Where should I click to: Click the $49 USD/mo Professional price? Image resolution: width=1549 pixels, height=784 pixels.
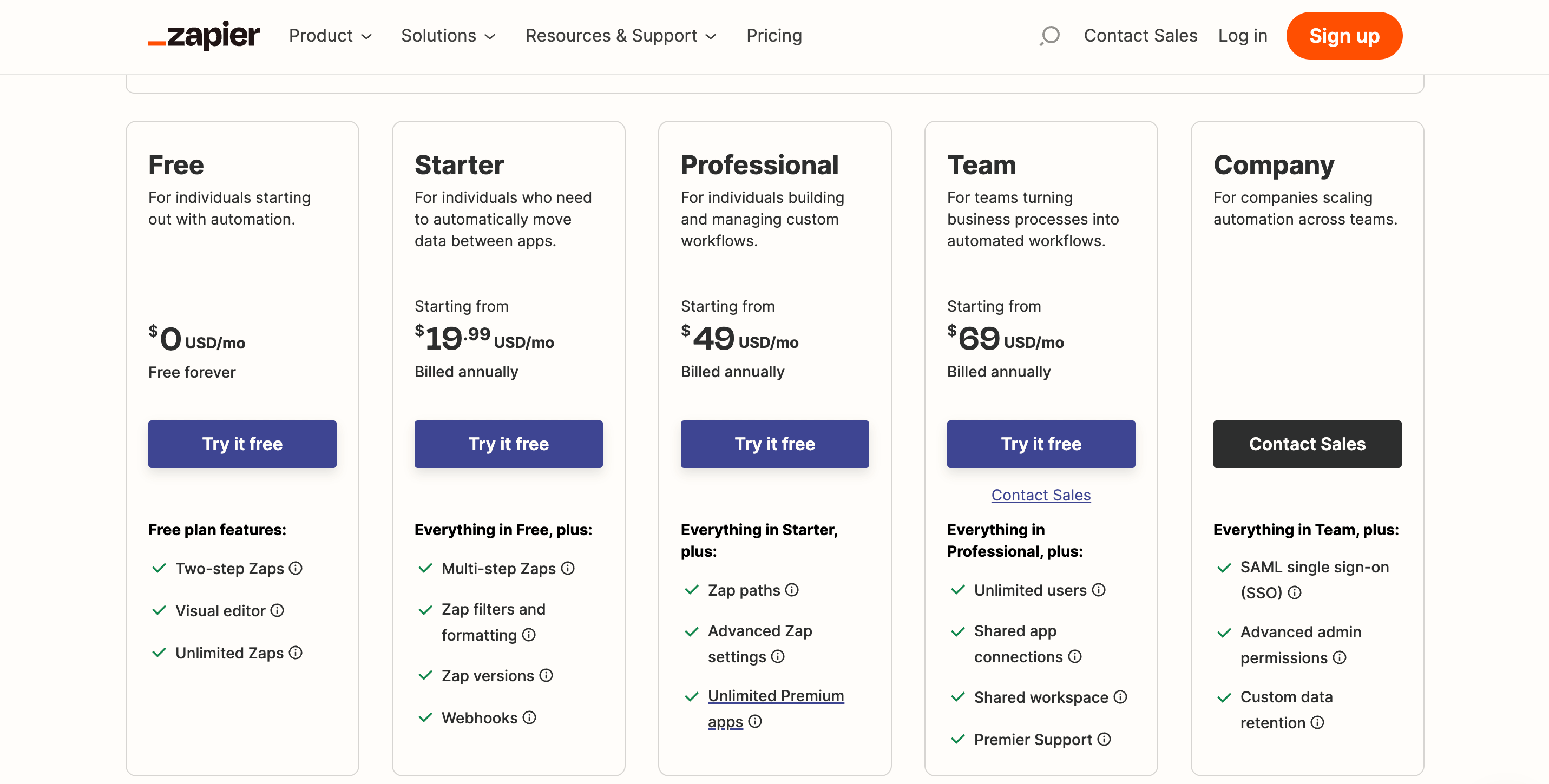pos(740,338)
